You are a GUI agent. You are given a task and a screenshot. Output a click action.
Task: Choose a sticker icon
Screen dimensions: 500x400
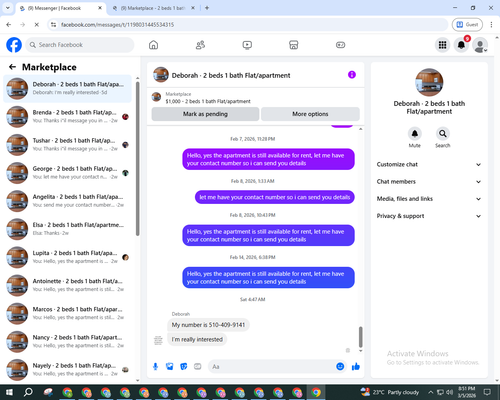tap(184, 367)
